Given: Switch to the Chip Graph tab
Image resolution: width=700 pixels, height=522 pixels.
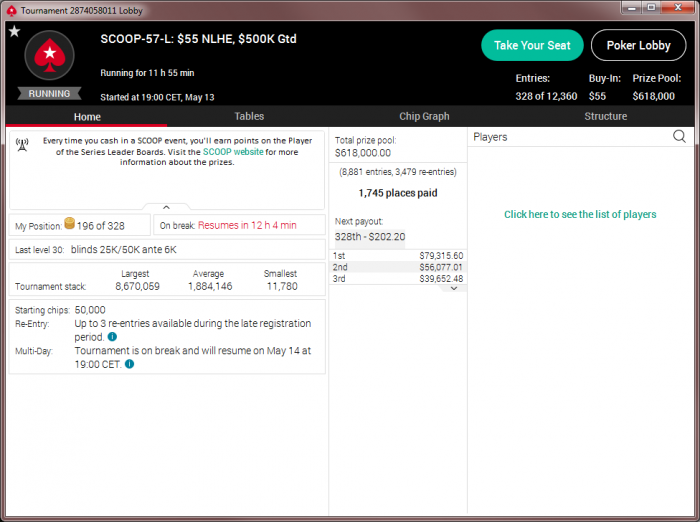Looking at the screenshot, I should 424,116.
